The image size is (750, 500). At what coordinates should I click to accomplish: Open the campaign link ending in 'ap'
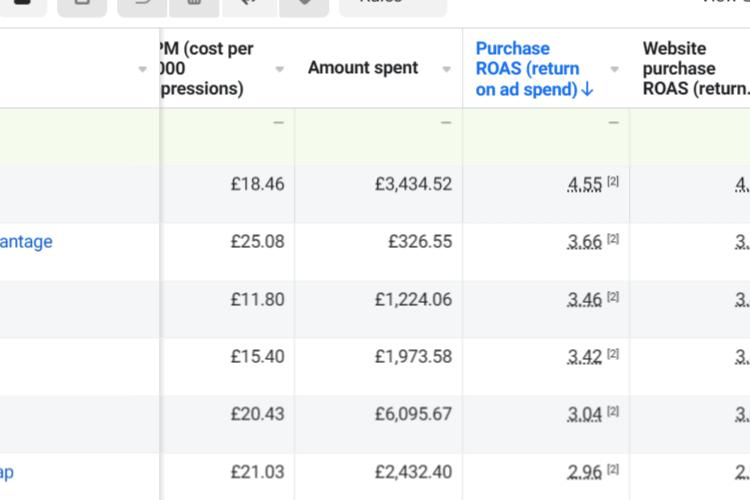pos(7,473)
